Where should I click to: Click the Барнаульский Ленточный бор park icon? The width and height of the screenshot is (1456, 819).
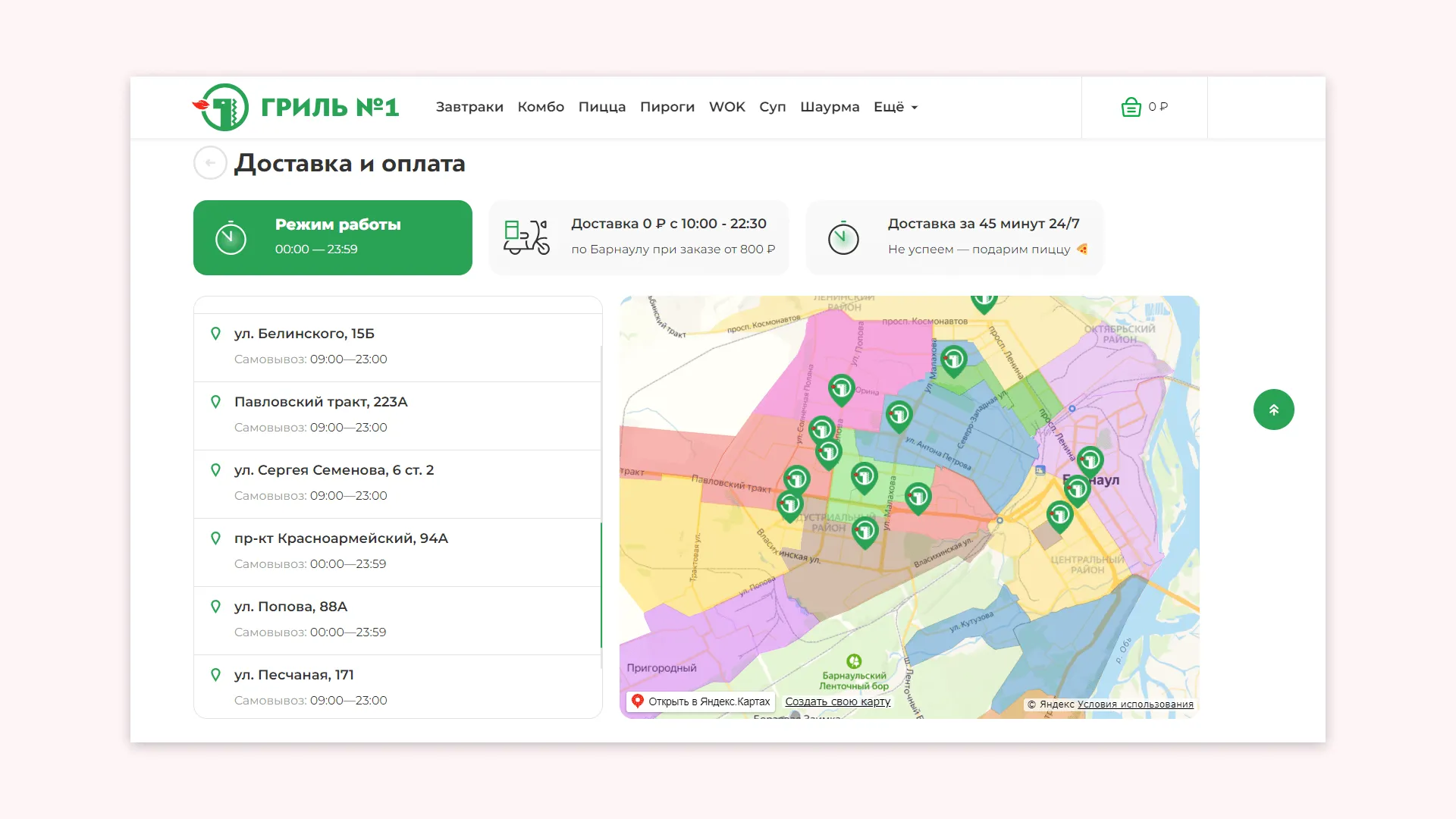pos(854,661)
